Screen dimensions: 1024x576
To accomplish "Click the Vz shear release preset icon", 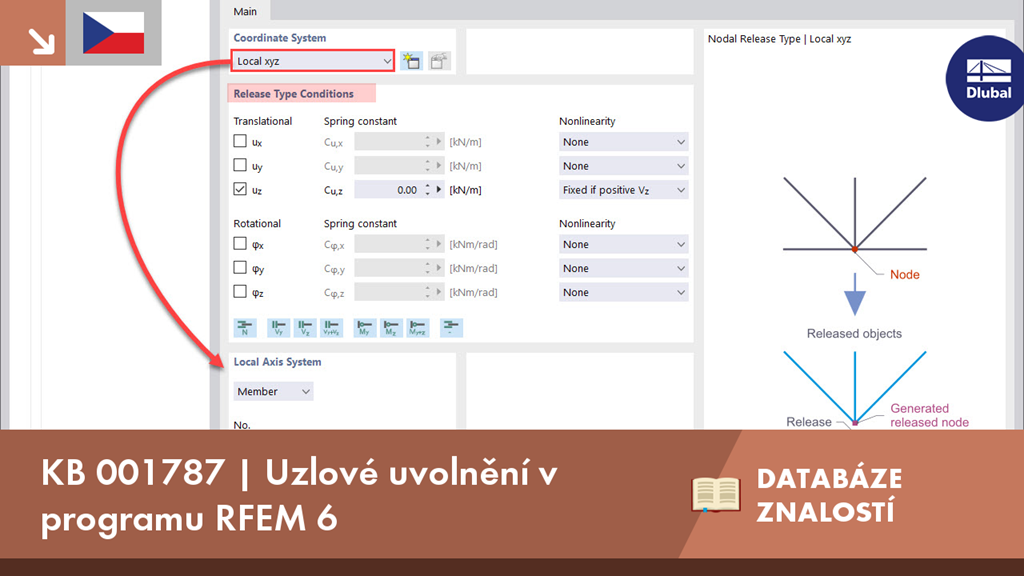I will [305, 327].
